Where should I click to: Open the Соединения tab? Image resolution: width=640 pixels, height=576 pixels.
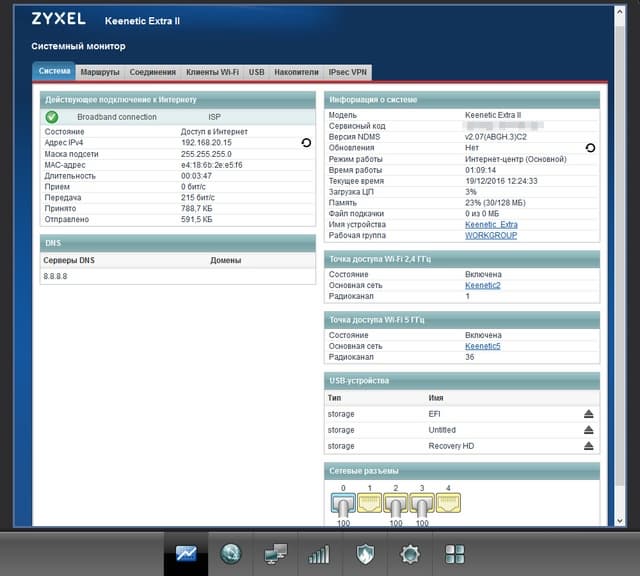[x=153, y=72]
